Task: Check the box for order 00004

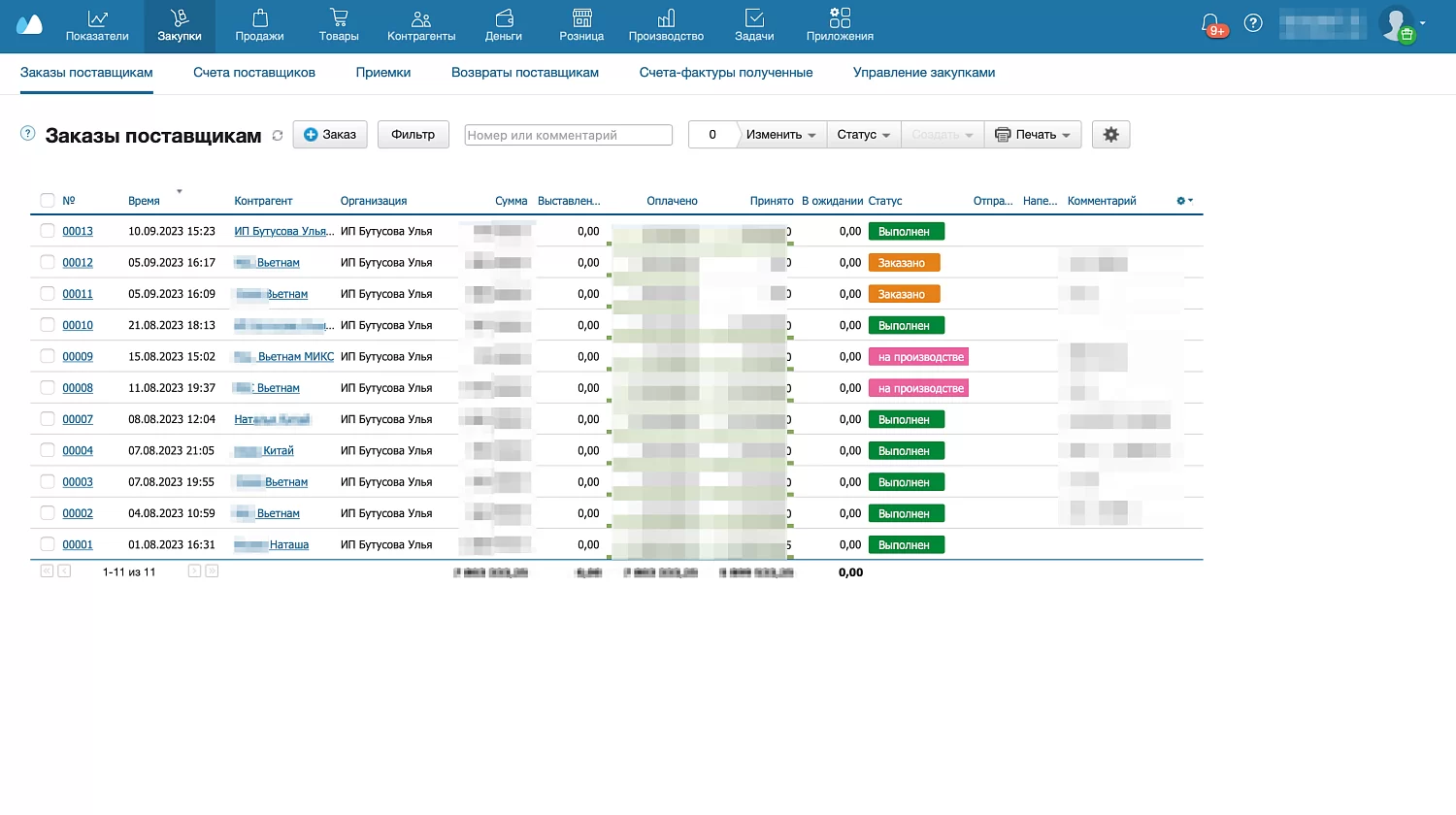Action: tap(47, 450)
